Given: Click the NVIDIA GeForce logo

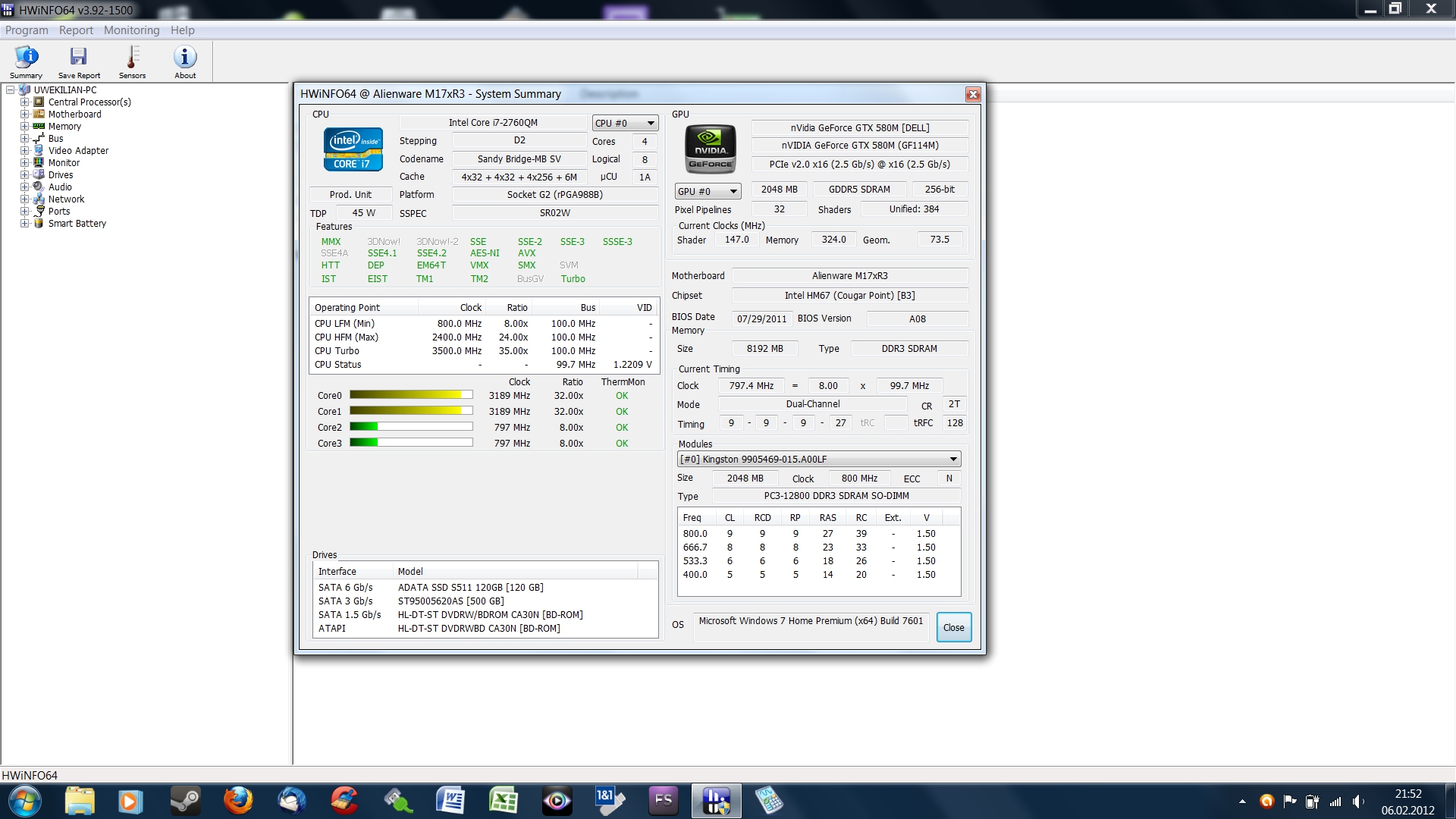Looking at the screenshot, I should pos(711,149).
